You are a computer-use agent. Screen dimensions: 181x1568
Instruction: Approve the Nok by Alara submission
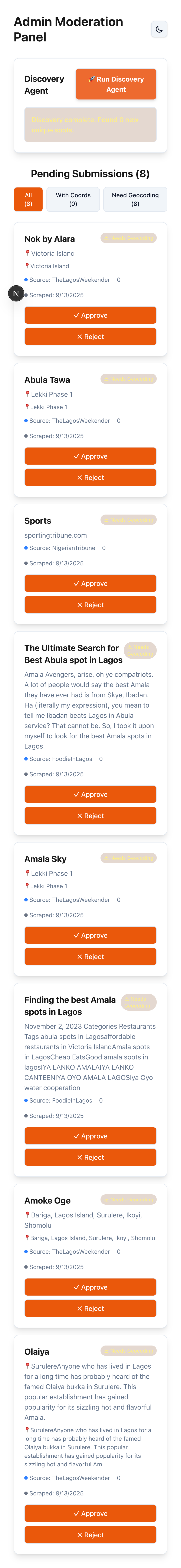pos(90,315)
